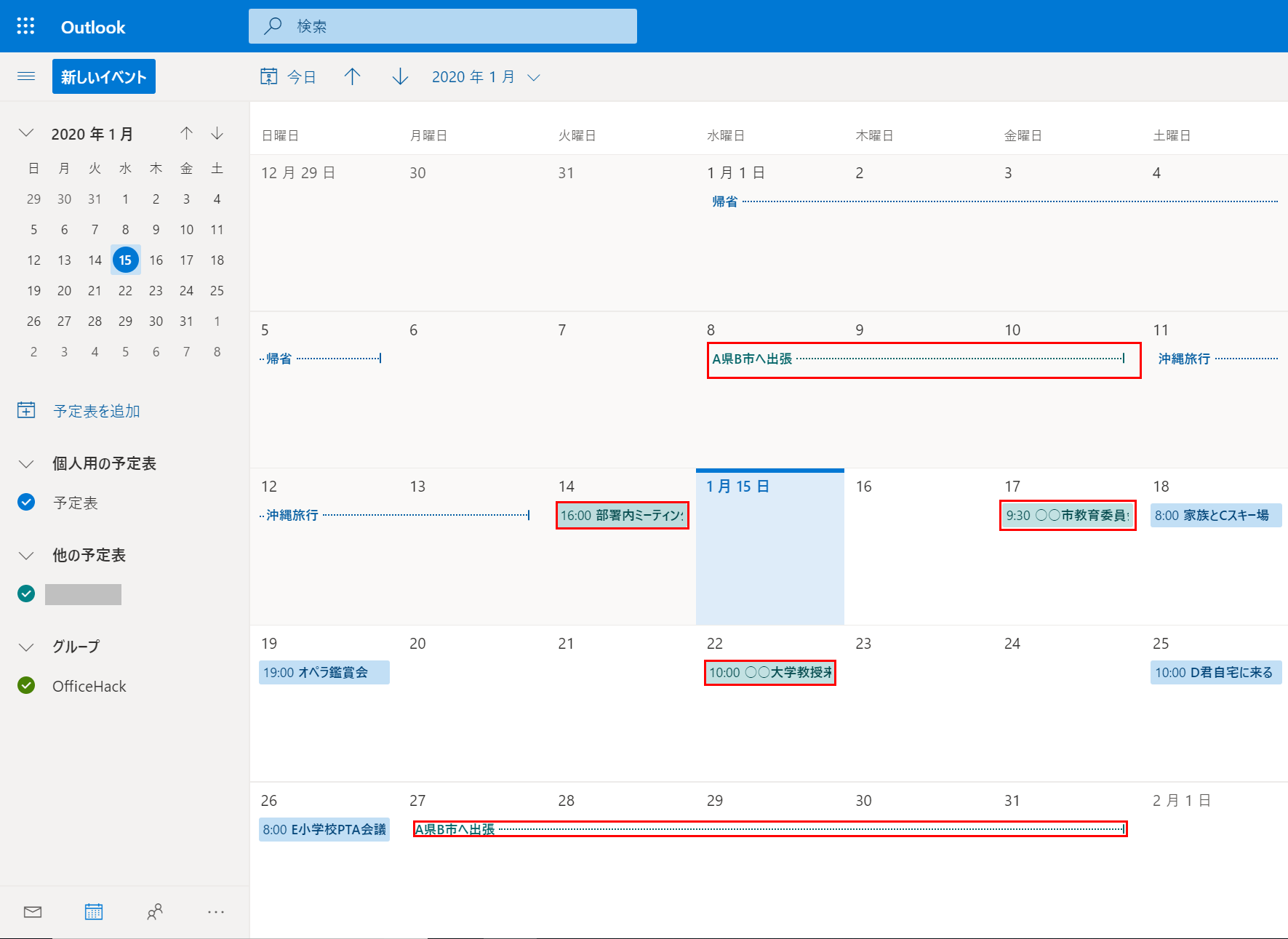Switch to Mail with the envelope icon
This screenshot has width=1288, height=939.
33,912
